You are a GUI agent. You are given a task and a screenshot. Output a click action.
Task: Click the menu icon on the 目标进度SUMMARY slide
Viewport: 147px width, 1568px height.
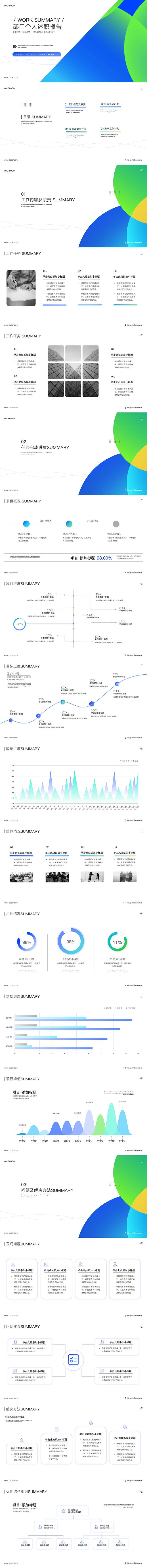point(141,666)
